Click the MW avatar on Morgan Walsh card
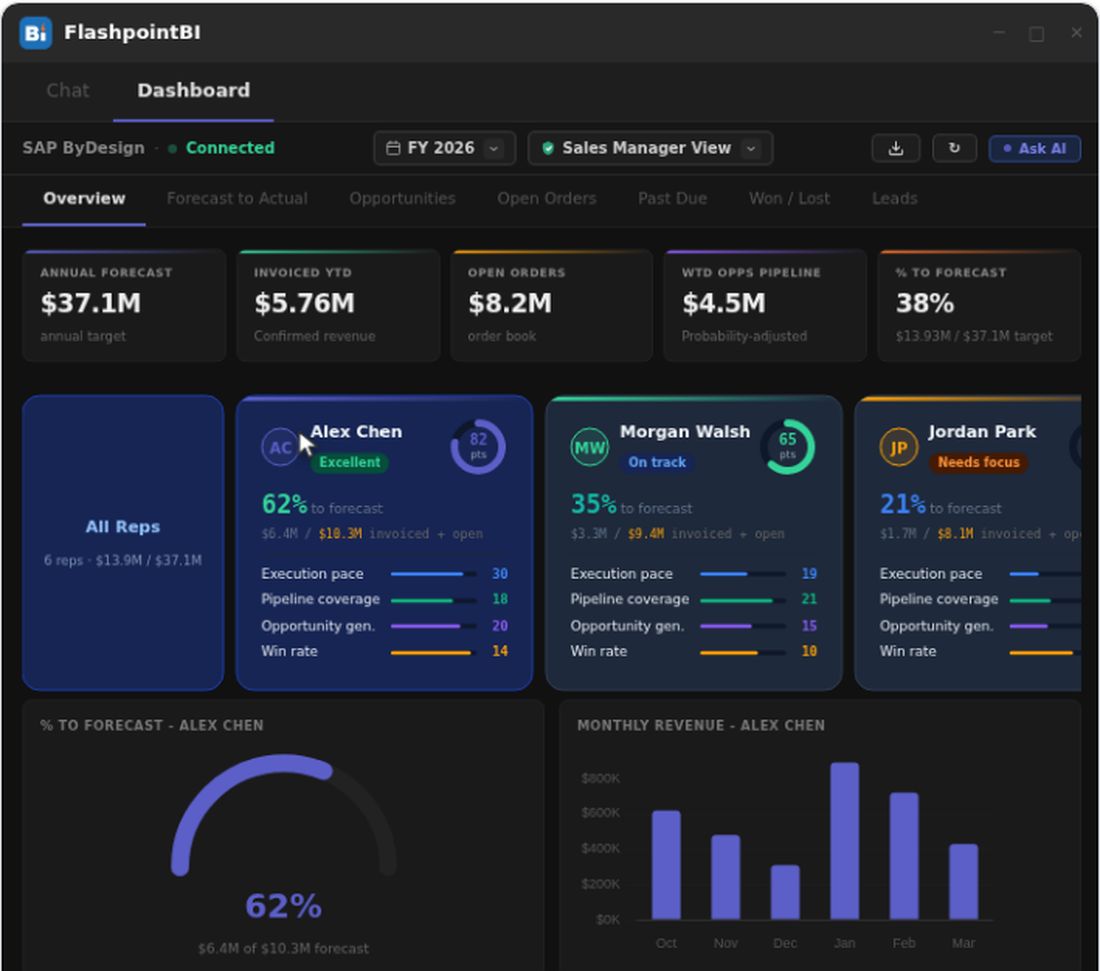The width and height of the screenshot is (1100, 971). tap(589, 447)
